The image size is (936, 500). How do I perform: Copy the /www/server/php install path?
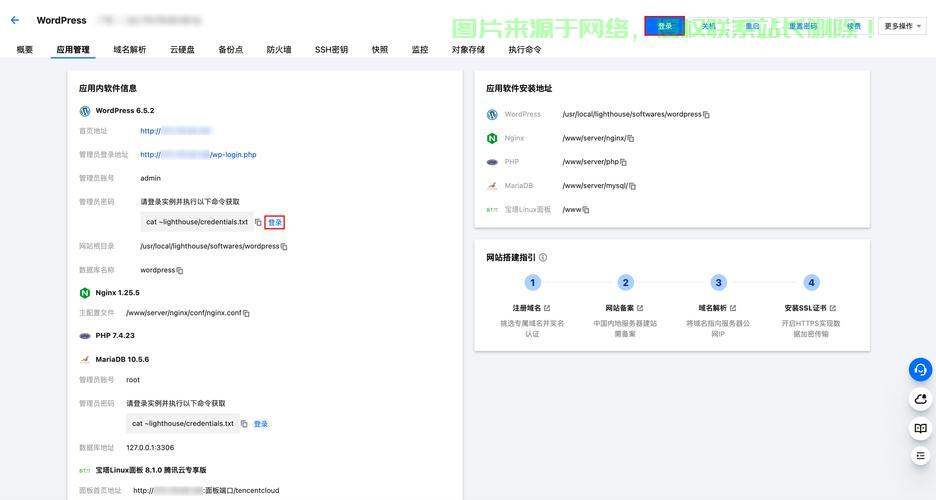[623, 162]
